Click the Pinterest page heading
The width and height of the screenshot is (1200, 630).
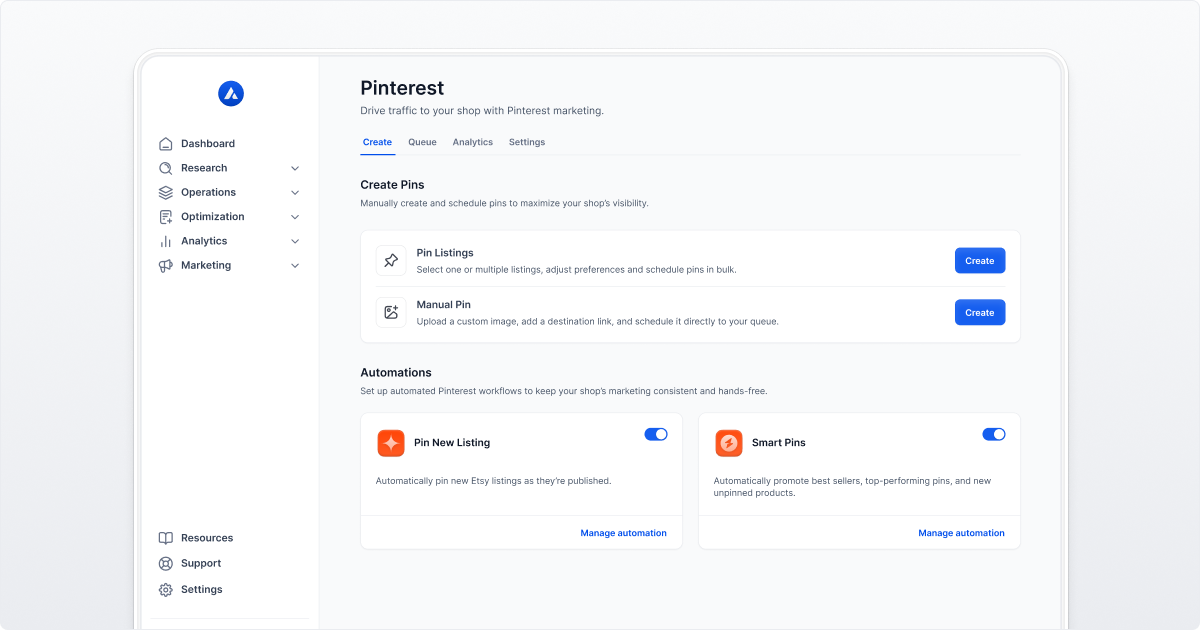[402, 88]
